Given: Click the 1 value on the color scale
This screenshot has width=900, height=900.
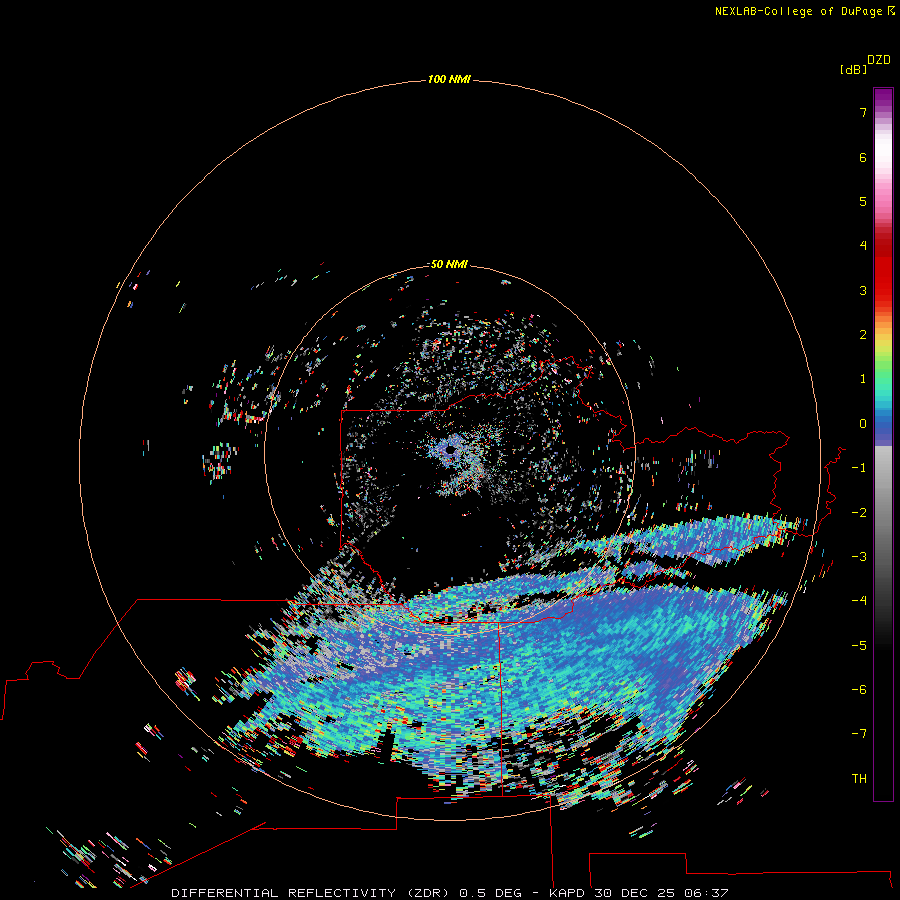Looking at the screenshot, I should 863,379.
